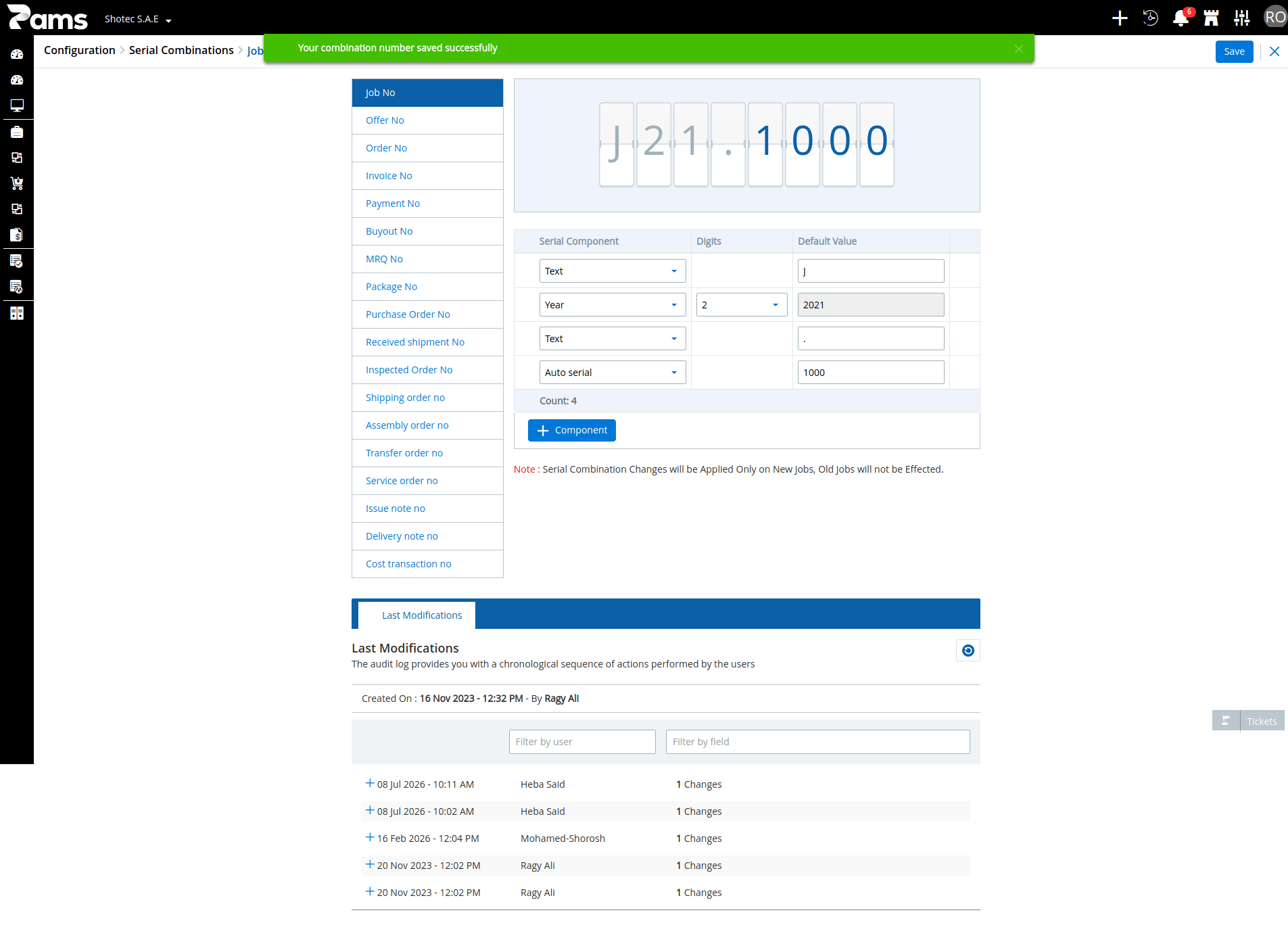Open the first row Text component dropdown
The width and height of the screenshot is (1288, 944).
pos(613,271)
